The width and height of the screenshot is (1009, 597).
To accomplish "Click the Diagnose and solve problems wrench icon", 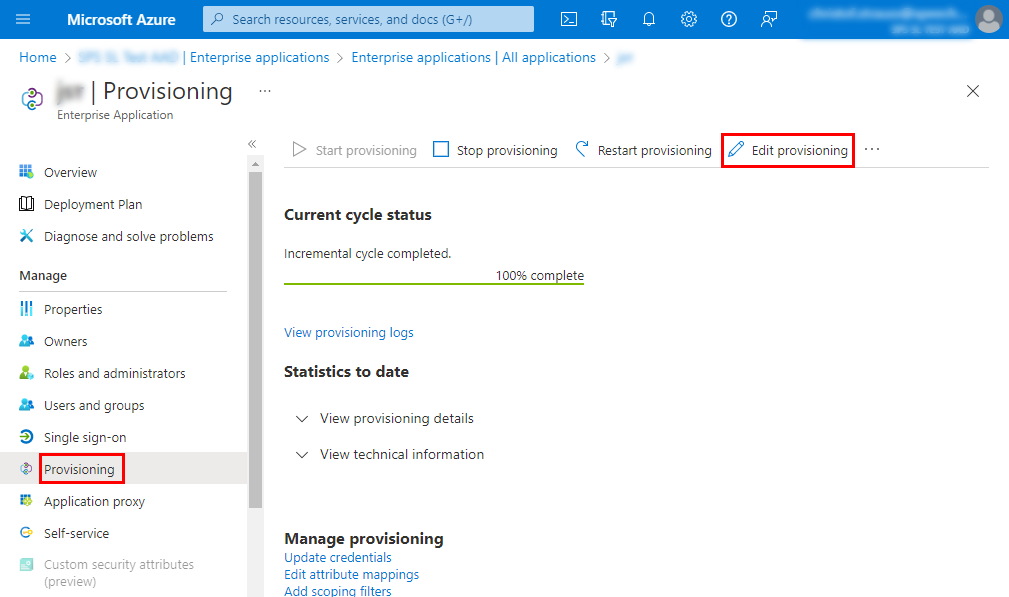I will (26, 236).
